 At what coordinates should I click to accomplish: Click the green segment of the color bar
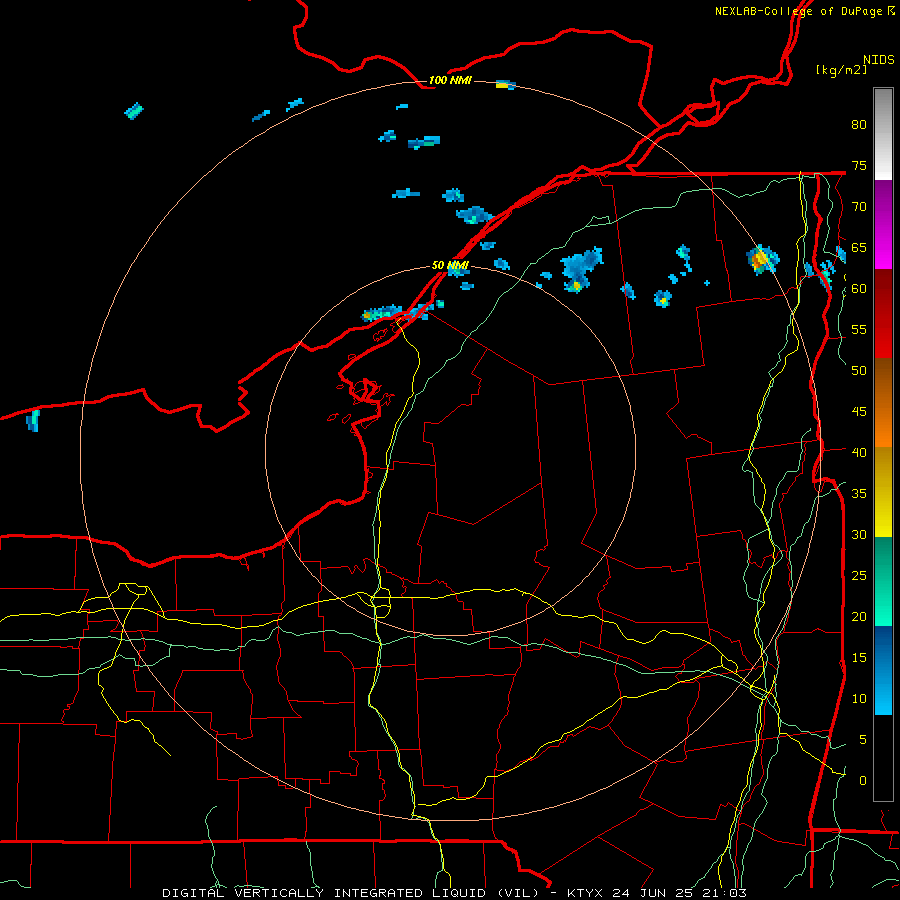(x=883, y=581)
